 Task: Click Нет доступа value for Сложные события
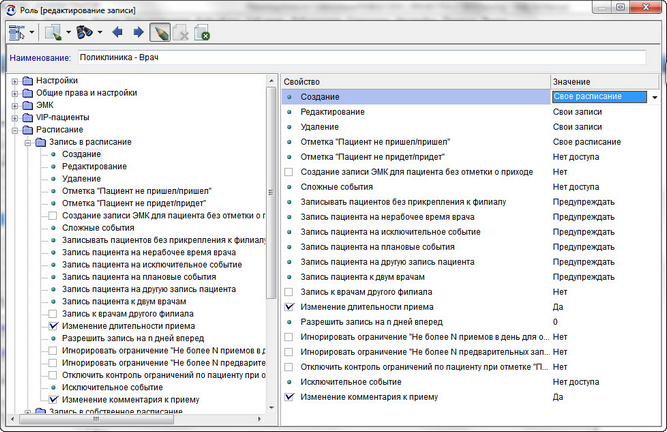[x=576, y=187]
